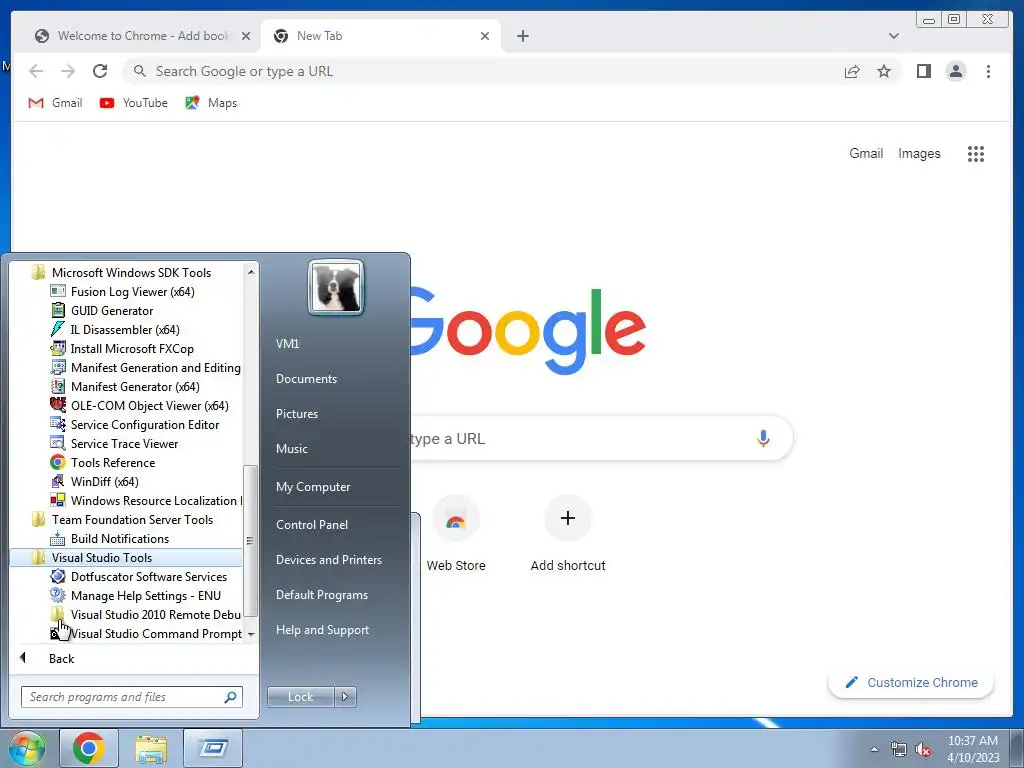Open Chrome three-dot menu
1024x768 pixels.
pos(988,71)
